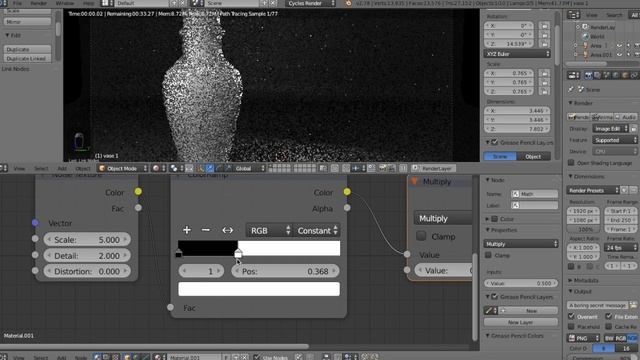
Task: Toggle Area lamp visibility eye
Action: [x=619, y=46]
